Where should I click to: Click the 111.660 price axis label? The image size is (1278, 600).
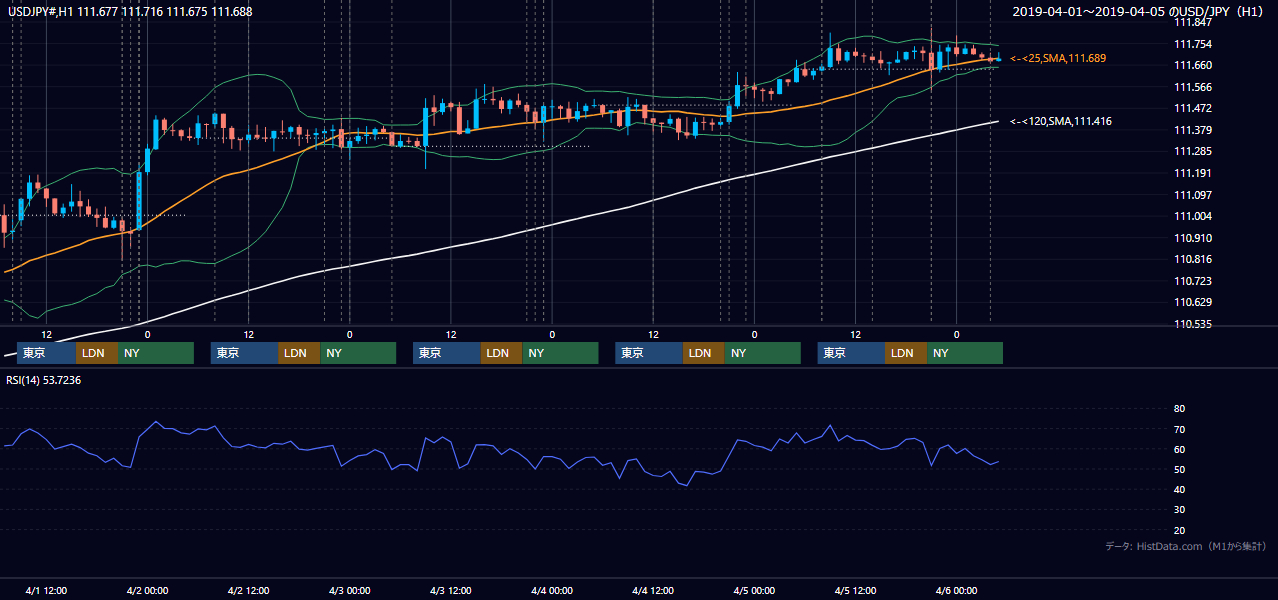click(1192, 65)
